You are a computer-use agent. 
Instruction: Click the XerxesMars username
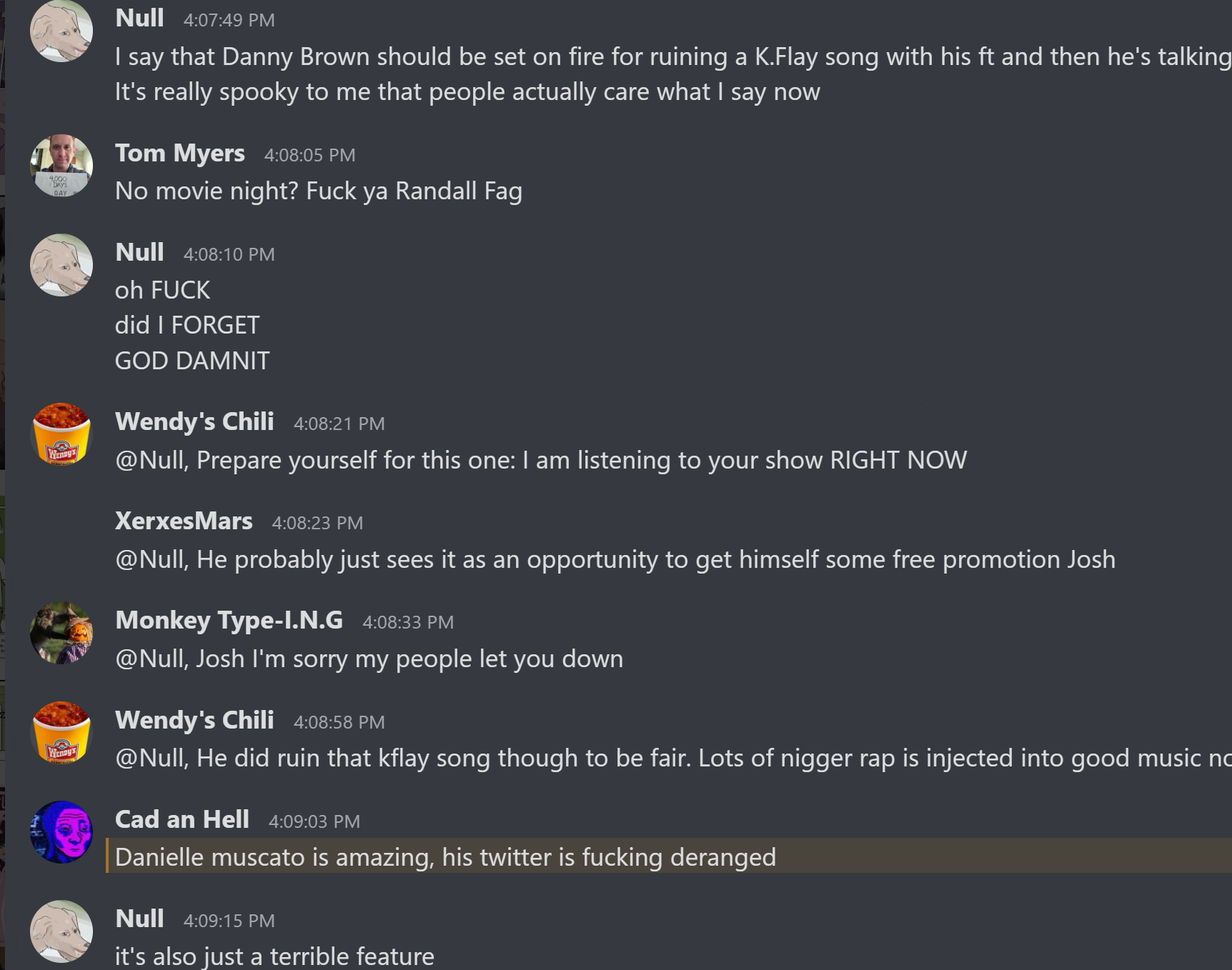184,521
